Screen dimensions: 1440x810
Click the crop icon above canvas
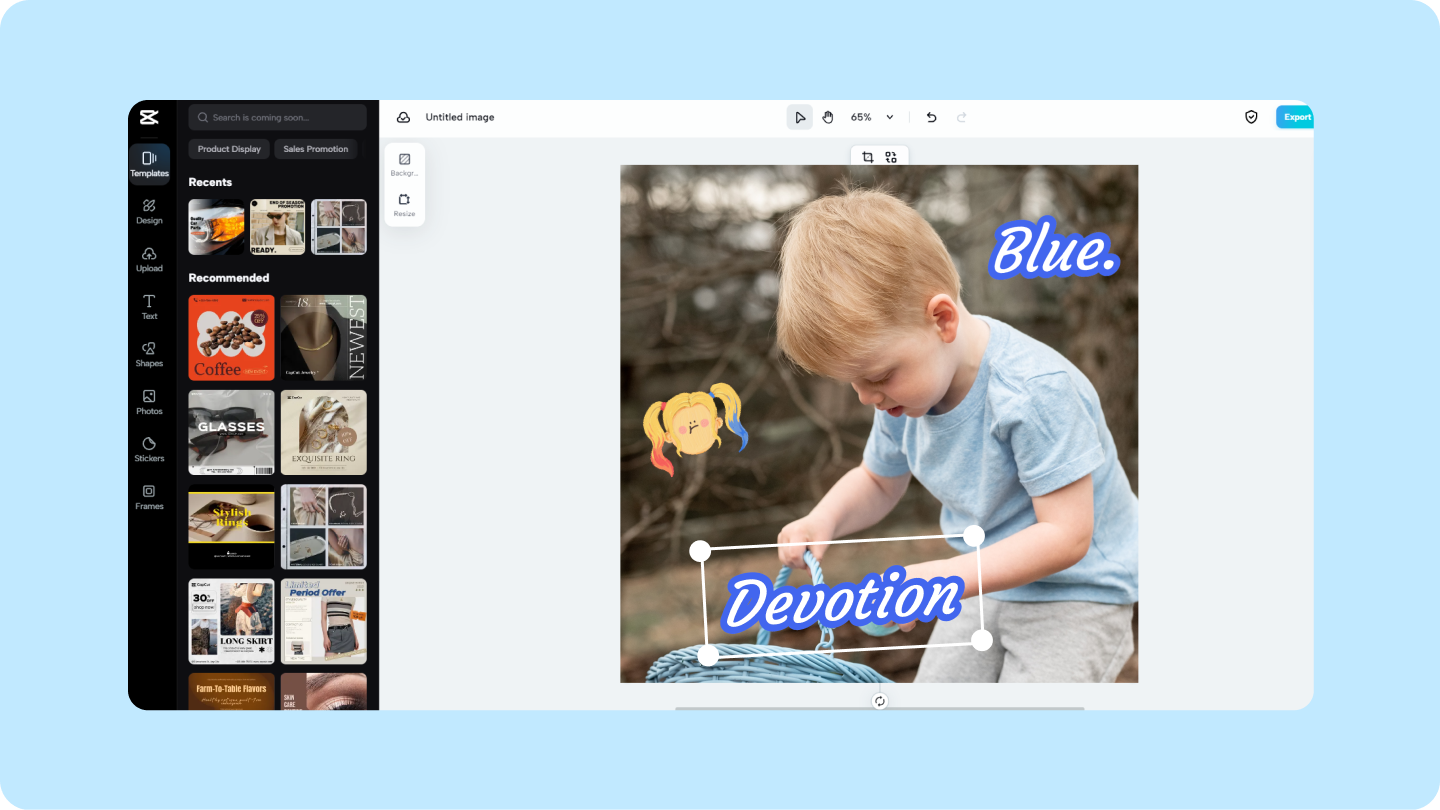(x=867, y=157)
